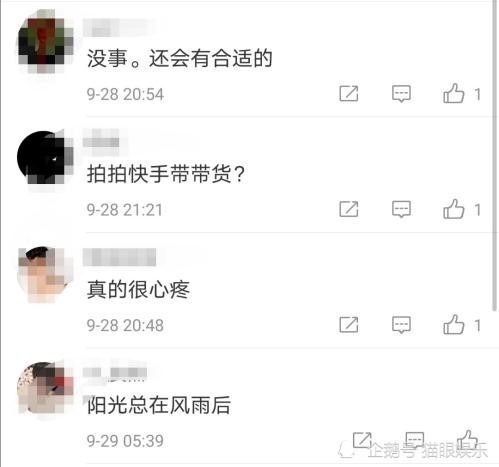Open the avatar beside "真的很心疼"
The width and height of the screenshot is (499, 467).
46,274
